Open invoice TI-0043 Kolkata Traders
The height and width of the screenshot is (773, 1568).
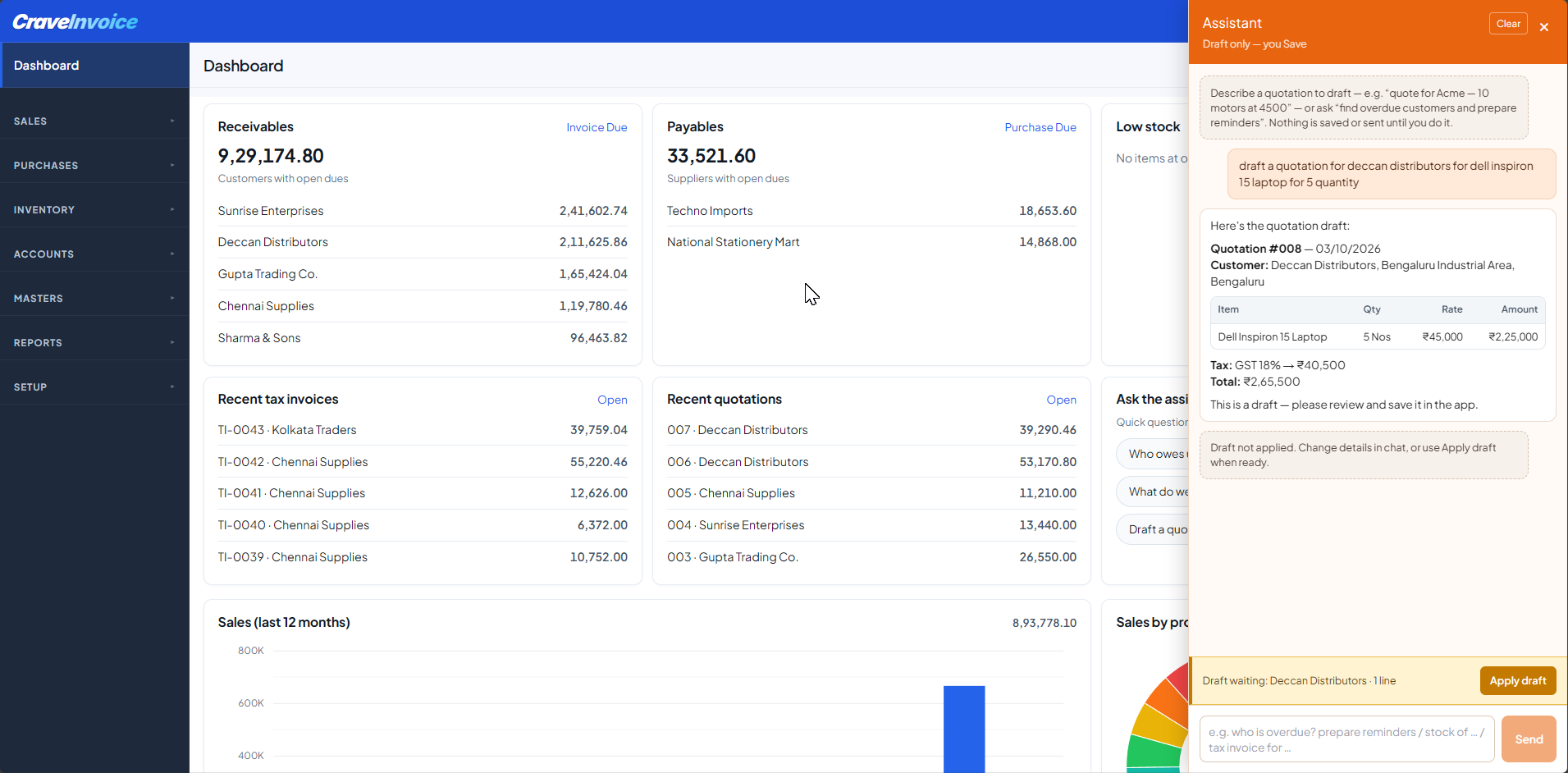423,430
